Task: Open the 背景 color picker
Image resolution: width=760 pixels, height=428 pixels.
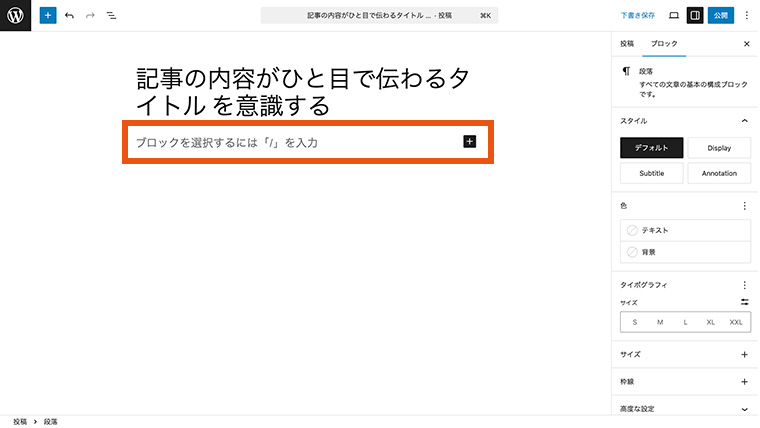Action: pyautogui.click(x=685, y=252)
